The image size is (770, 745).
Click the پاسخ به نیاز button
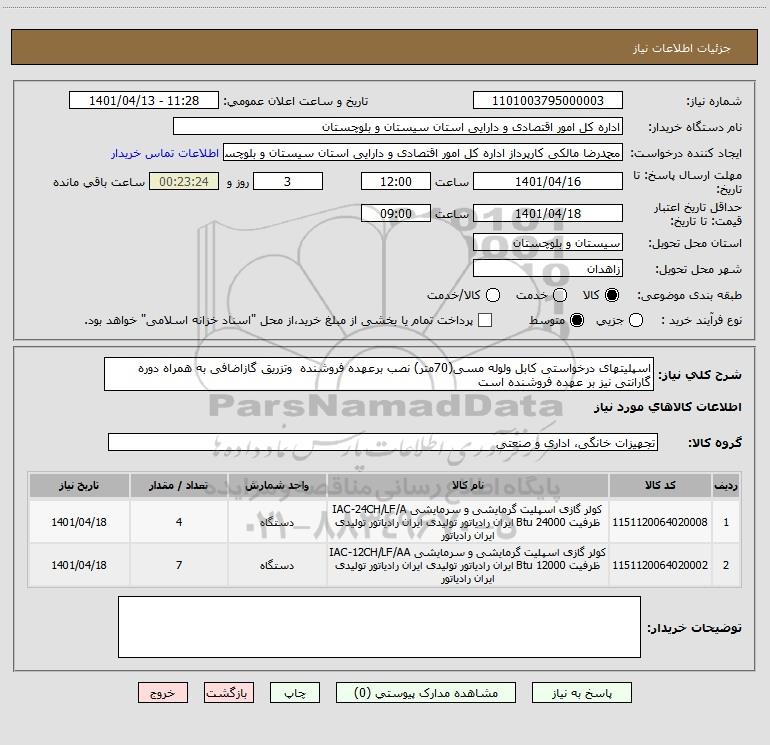[582, 692]
